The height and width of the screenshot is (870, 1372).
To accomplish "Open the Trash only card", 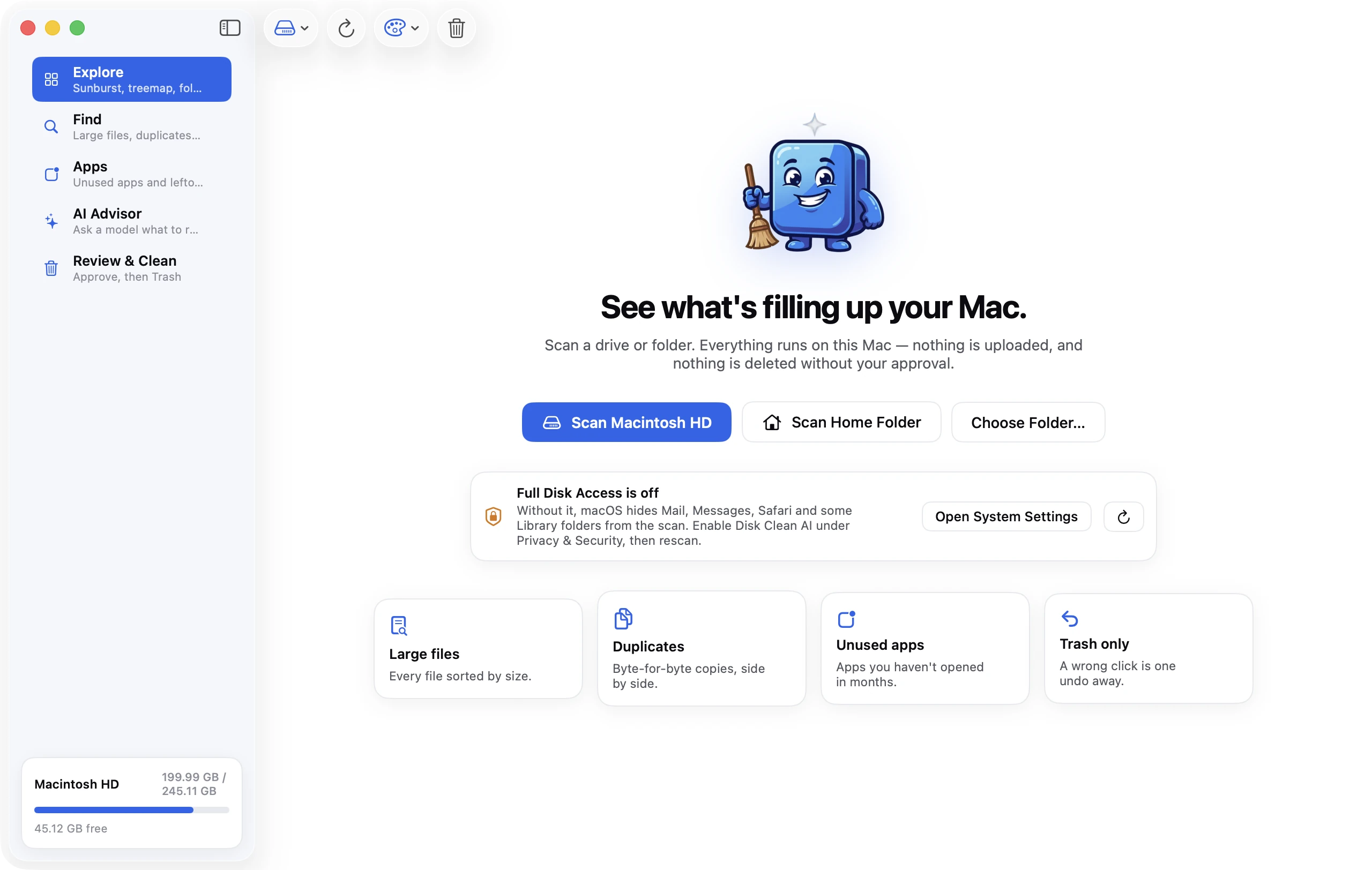I will pyautogui.click(x=1148, y=649).
